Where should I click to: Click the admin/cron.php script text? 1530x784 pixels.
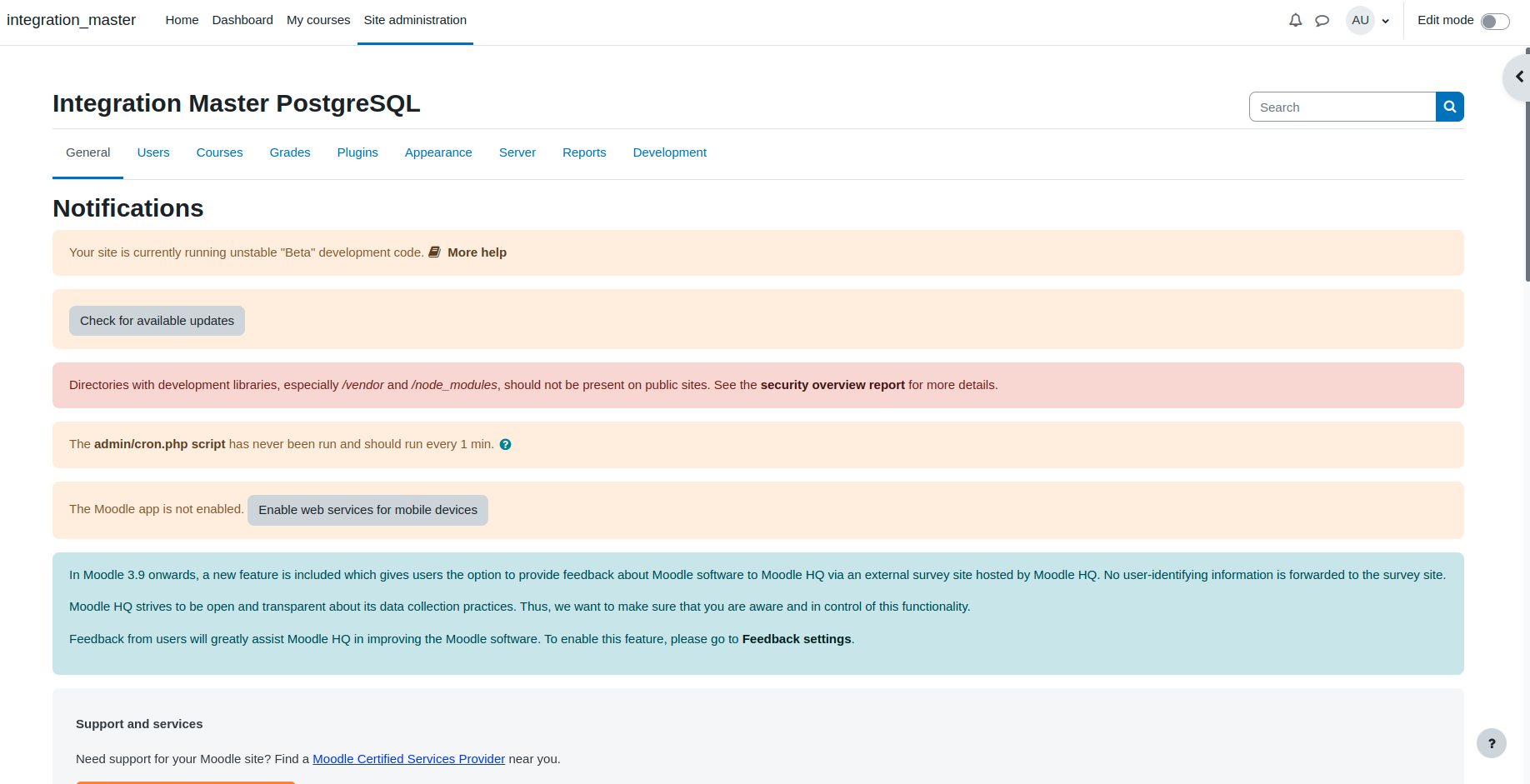click(x=159, y=444)
